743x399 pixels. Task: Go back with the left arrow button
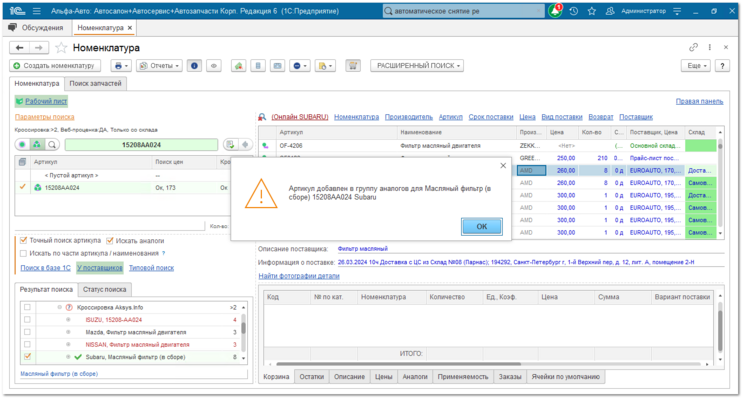(19, 47)
